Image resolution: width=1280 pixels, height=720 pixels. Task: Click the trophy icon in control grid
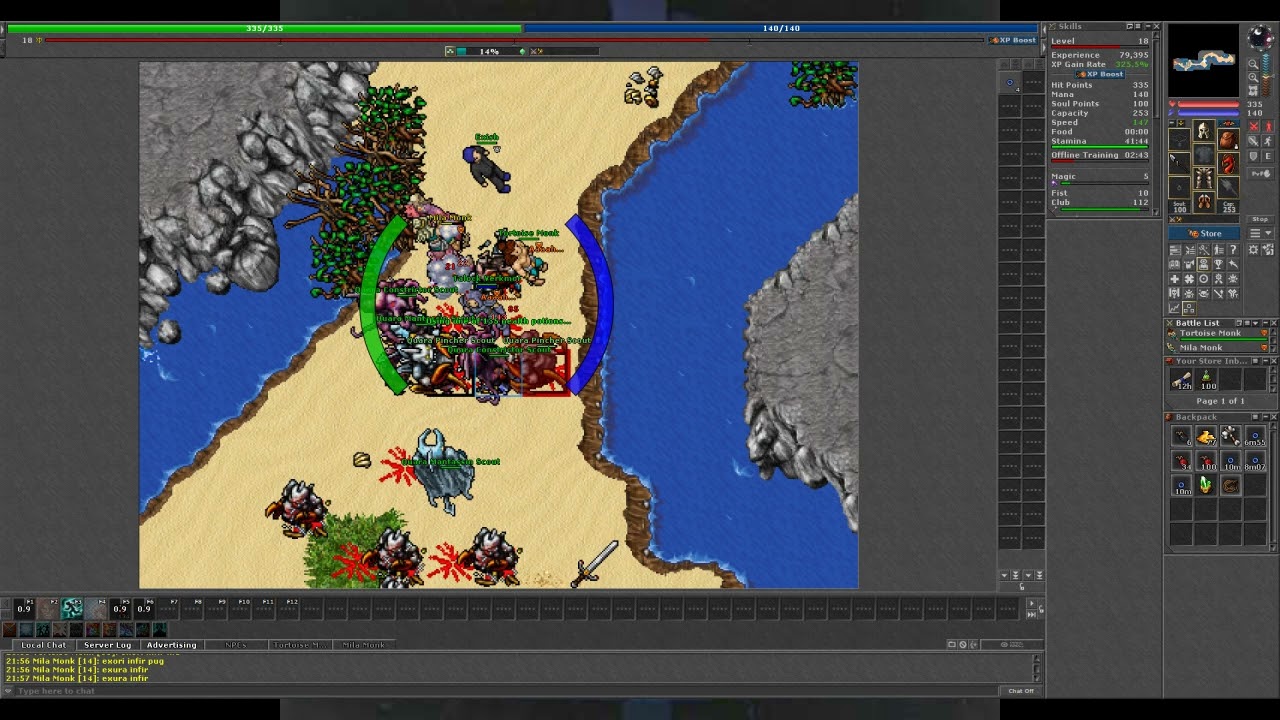coord(1218,264)
